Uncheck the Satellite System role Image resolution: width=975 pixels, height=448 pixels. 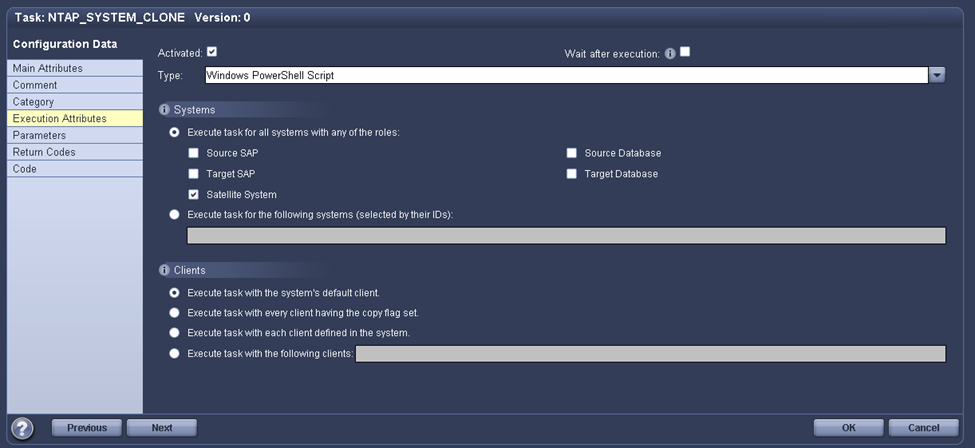[193, 194]
